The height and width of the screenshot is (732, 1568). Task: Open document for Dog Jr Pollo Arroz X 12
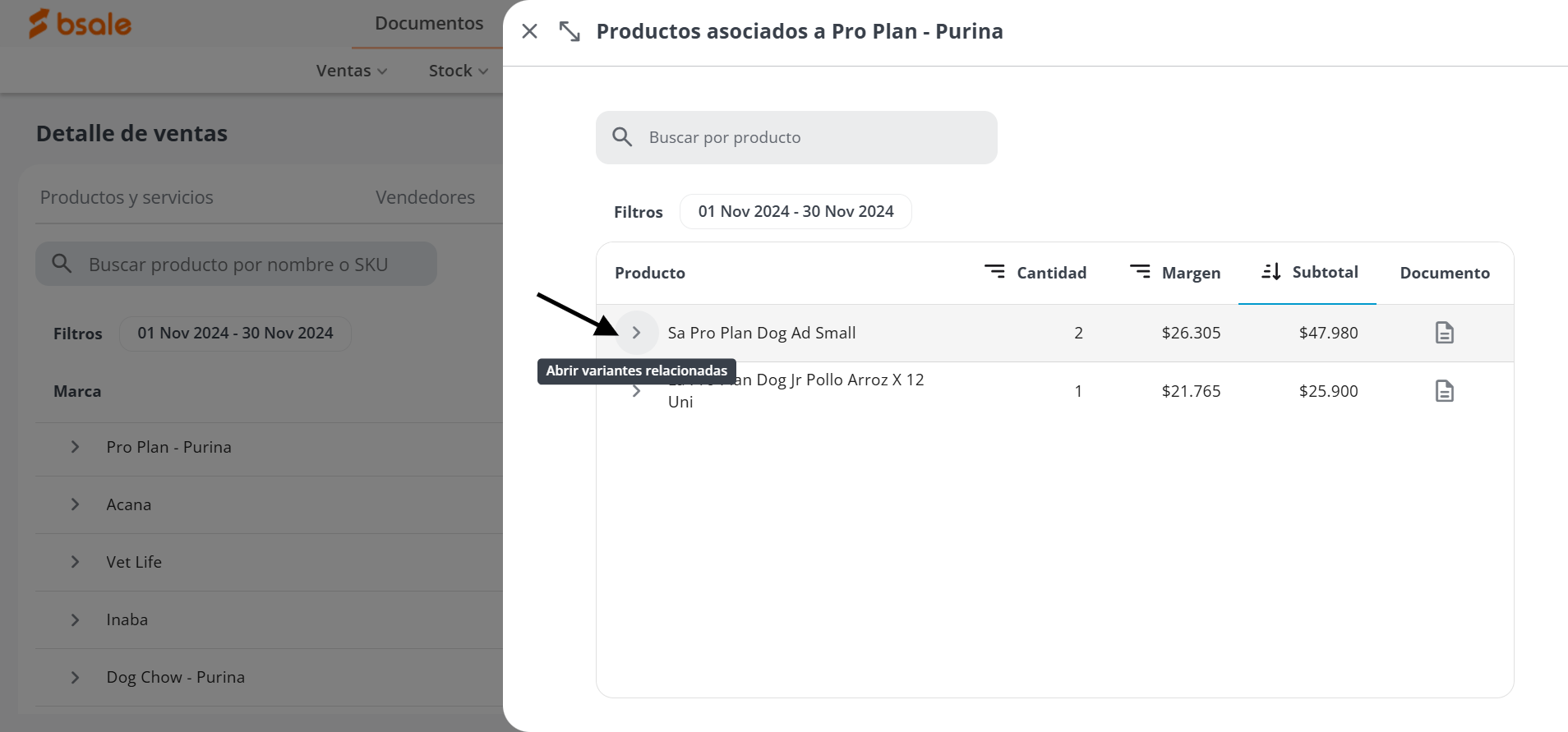(1444, 391)
